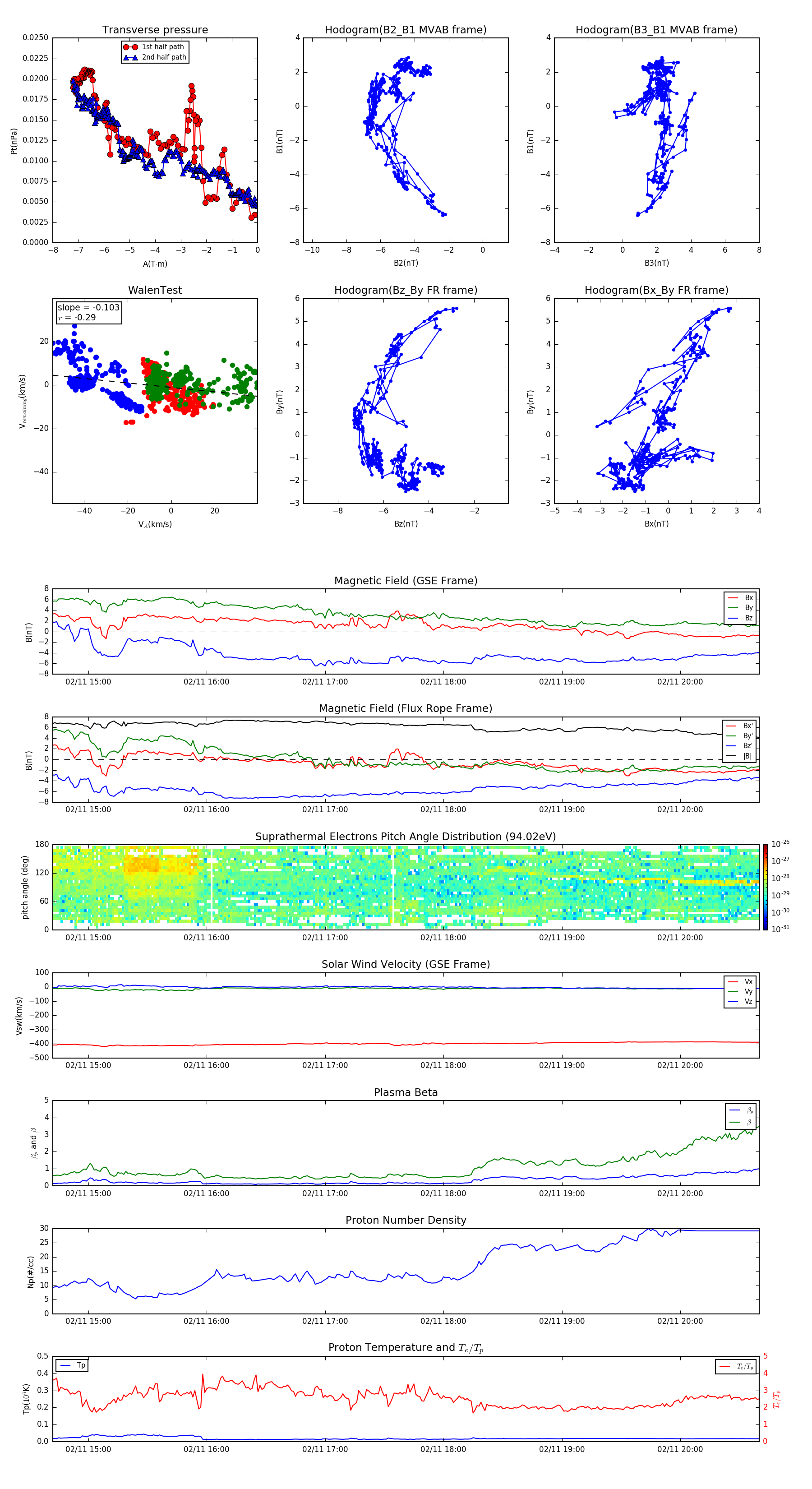
Task: Click the red Te/Tp right-axis label
Action: pos(777,1399)
